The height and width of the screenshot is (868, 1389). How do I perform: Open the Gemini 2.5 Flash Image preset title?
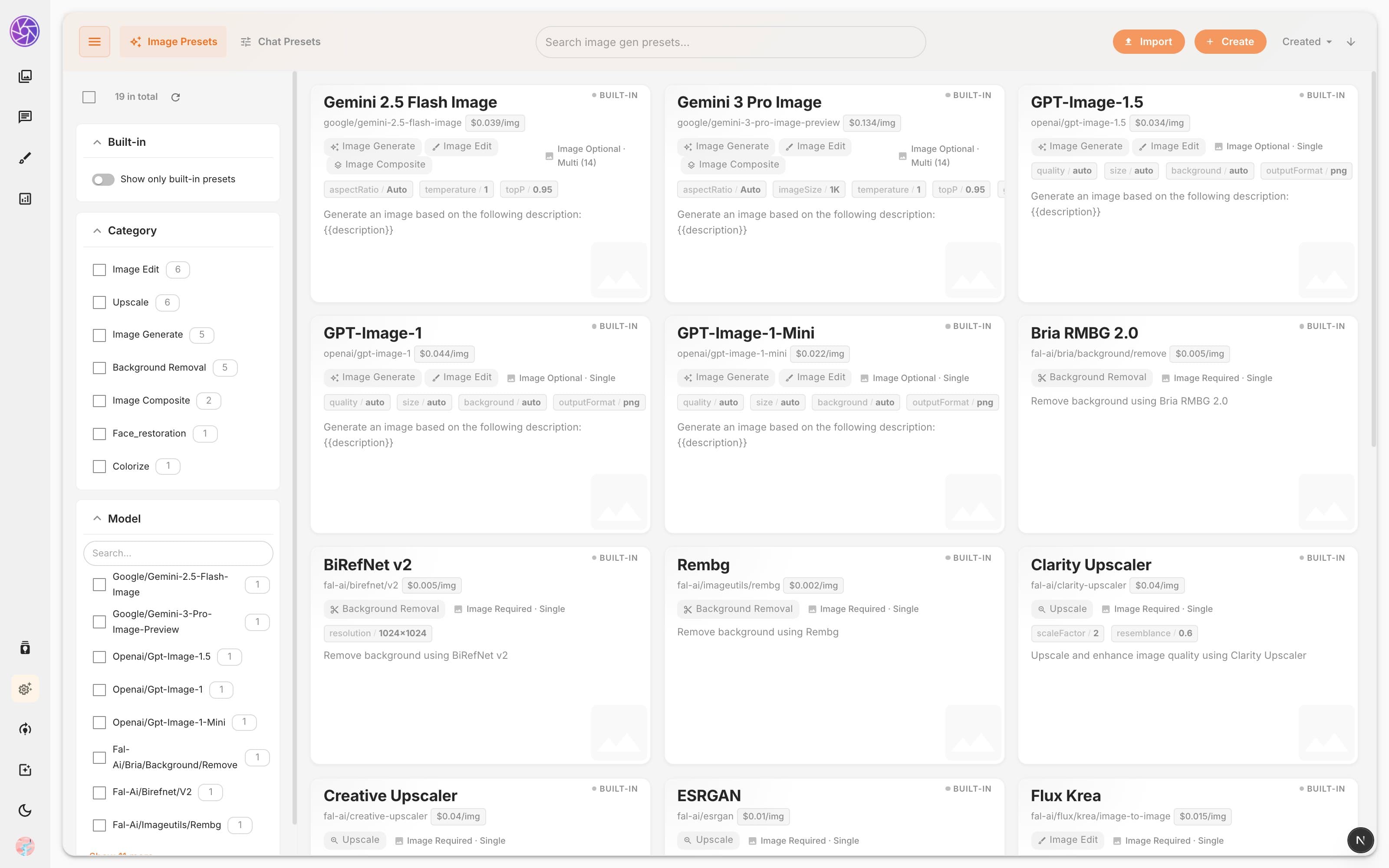tap(410, 102)
